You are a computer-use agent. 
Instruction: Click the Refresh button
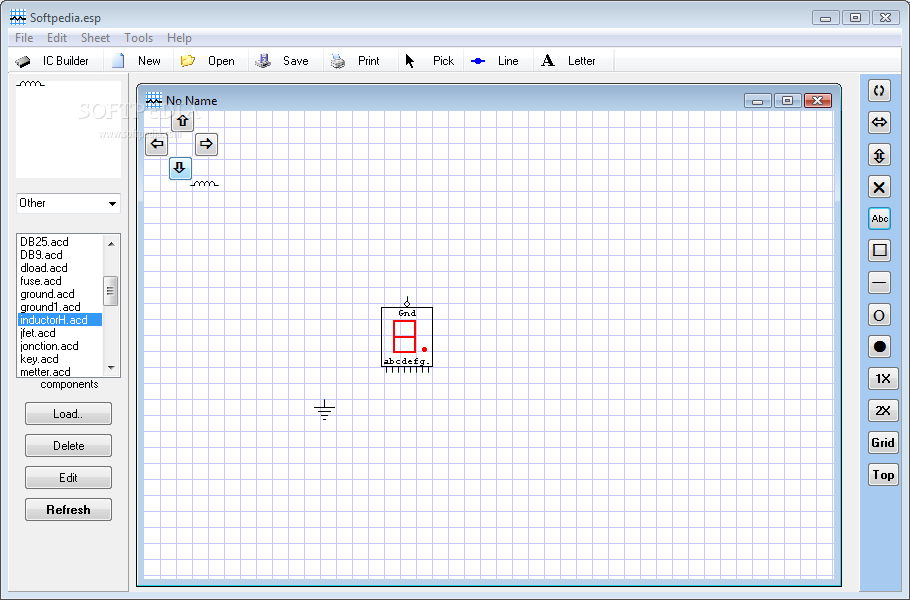pos(68,509)
